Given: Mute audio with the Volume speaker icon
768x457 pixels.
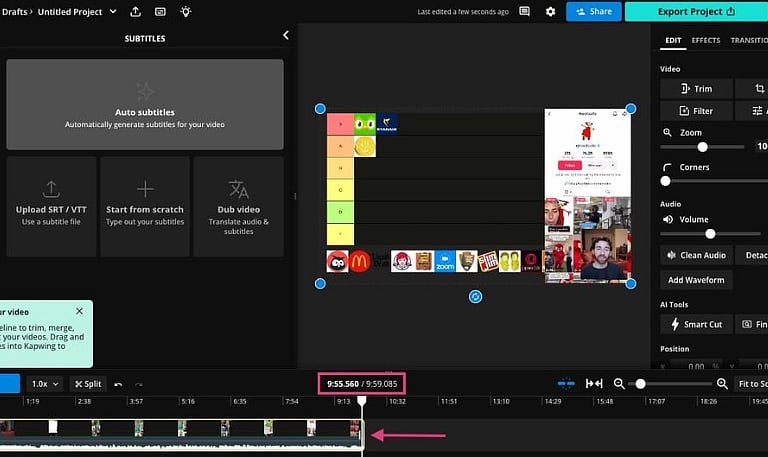Looking at the screenshot, I should pos(668,219).
